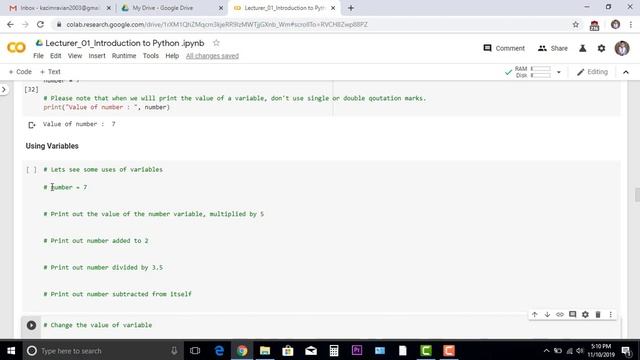Open Calculator from taskbar
Image resolution: width=640 pixels, height=360 pixels.
pyautogui.click(x=334, y=351)
